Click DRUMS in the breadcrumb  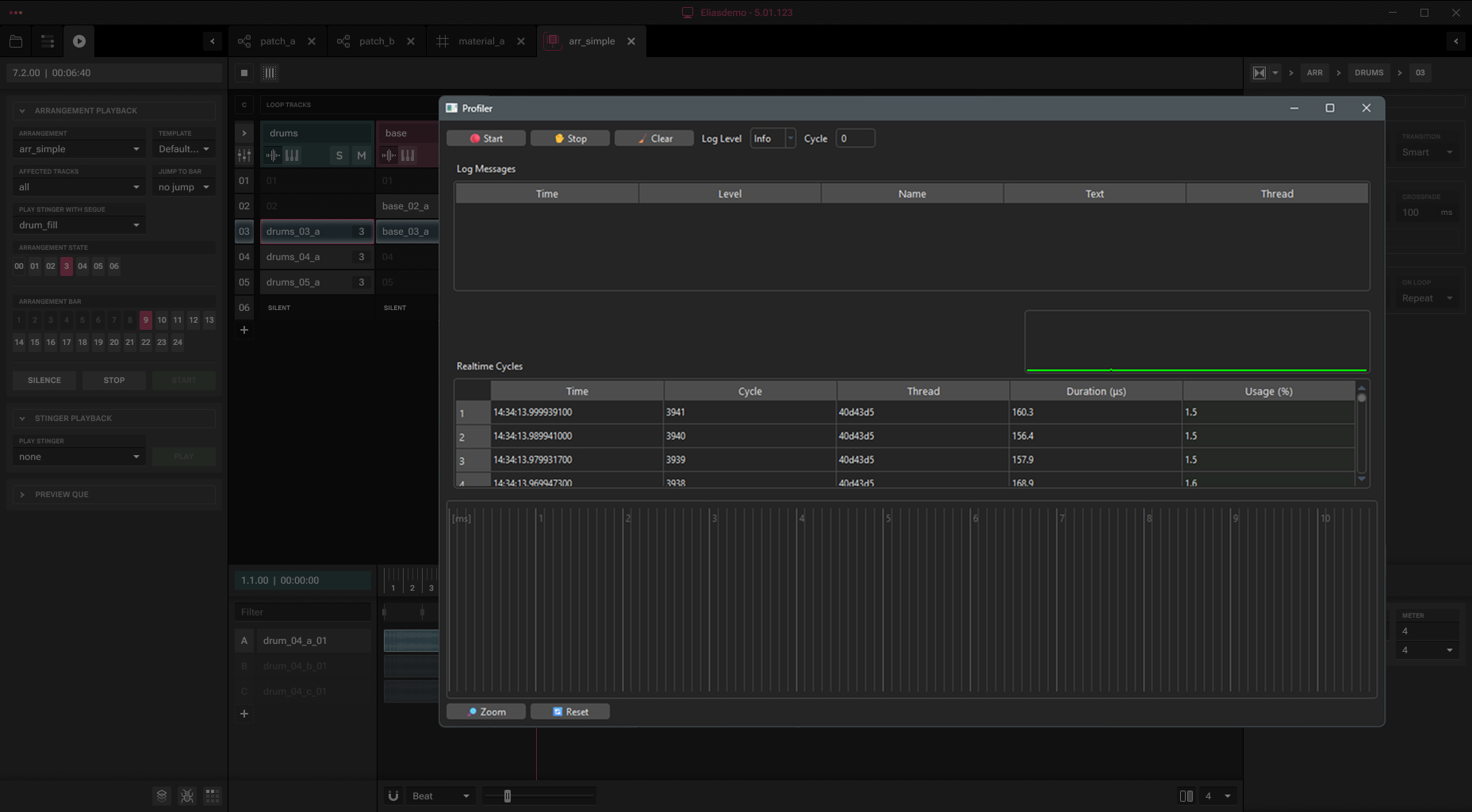pyautogui.click(x=1369, y=73)
